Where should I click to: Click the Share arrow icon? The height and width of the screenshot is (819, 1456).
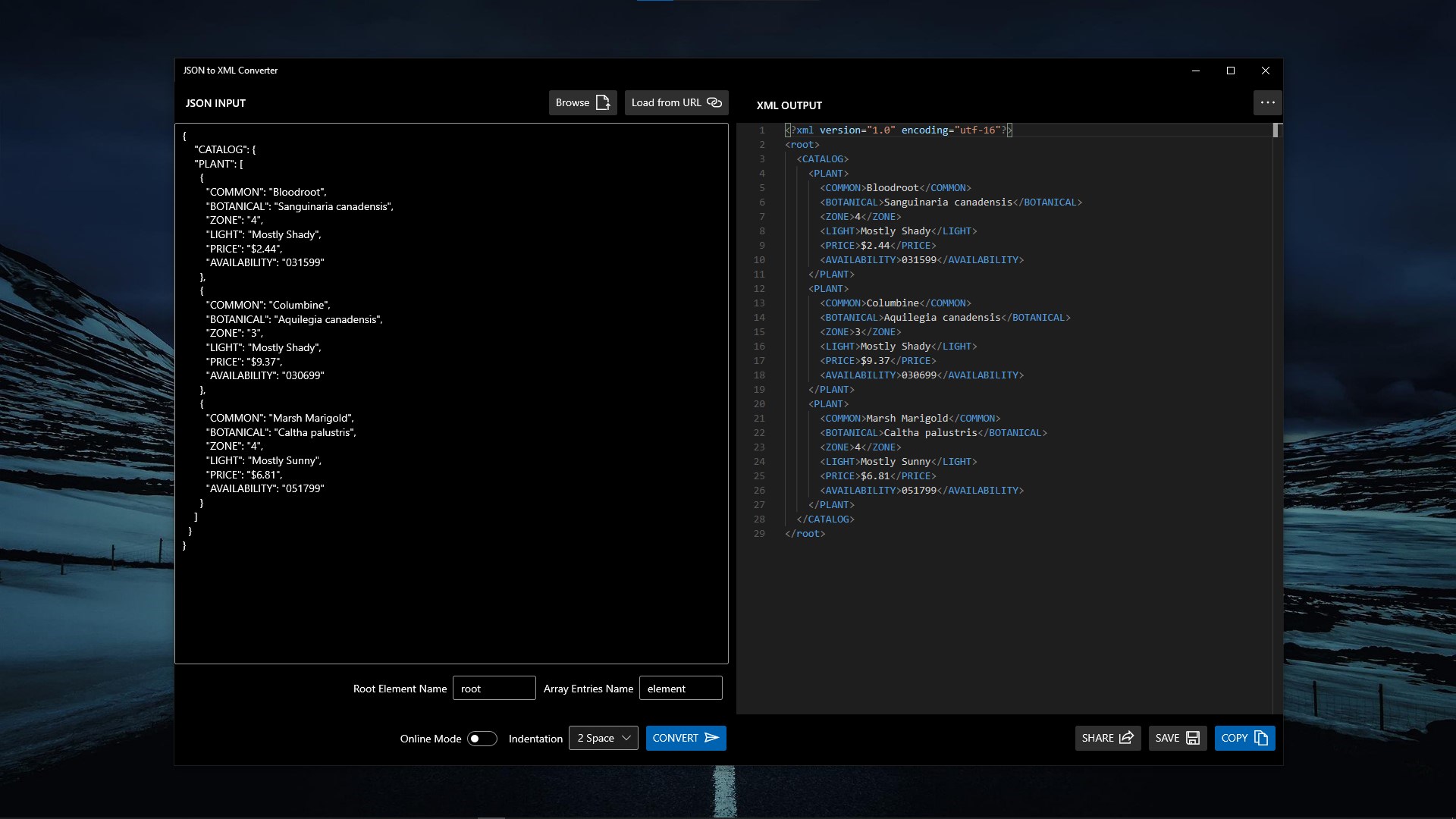click(1126, 738)
